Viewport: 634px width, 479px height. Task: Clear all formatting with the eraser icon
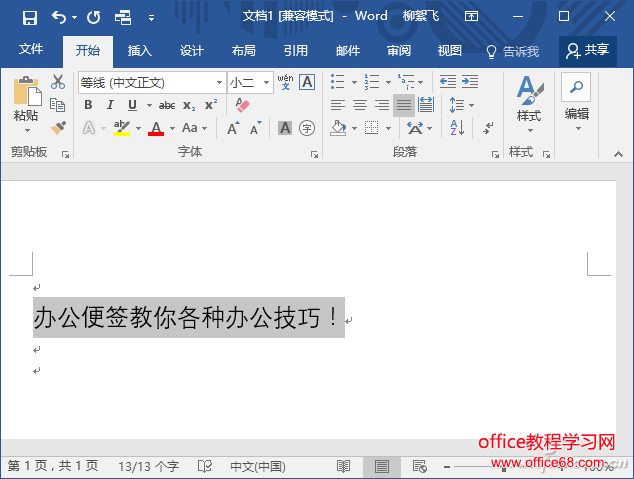(242, 105)
